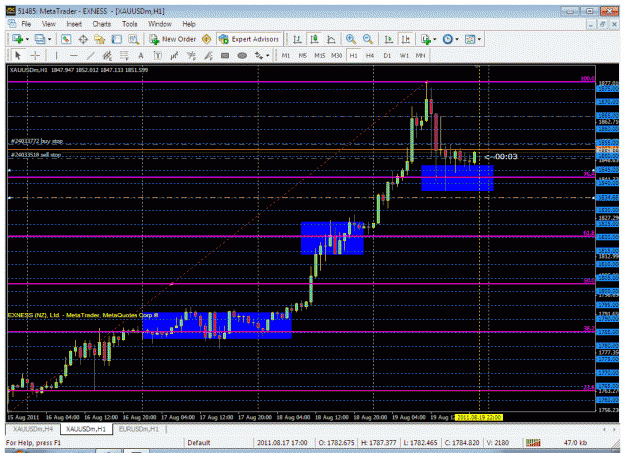Open the Strategy Tester panel

click(x=134, y=39)
